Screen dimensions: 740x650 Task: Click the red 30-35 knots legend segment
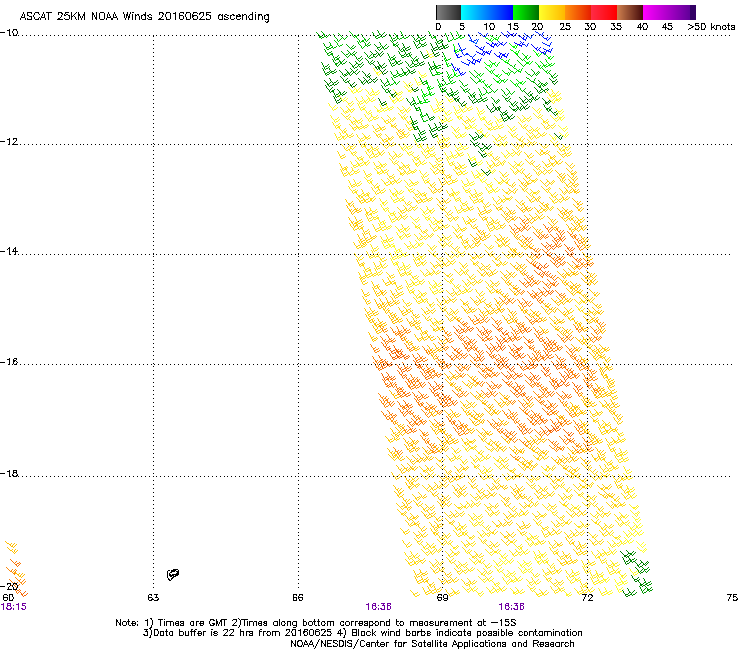604,12
